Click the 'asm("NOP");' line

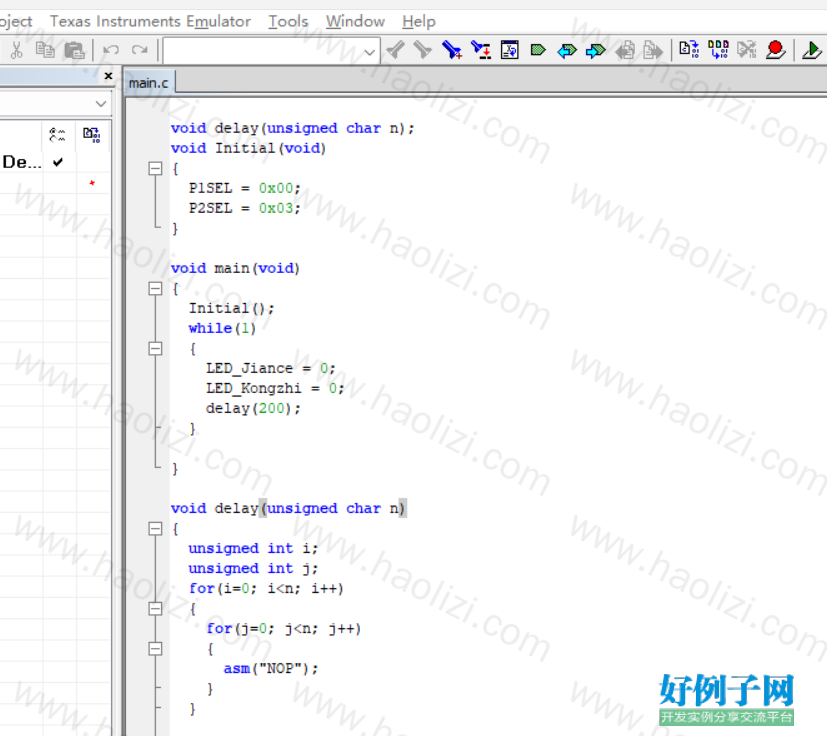tap(271, 669)
